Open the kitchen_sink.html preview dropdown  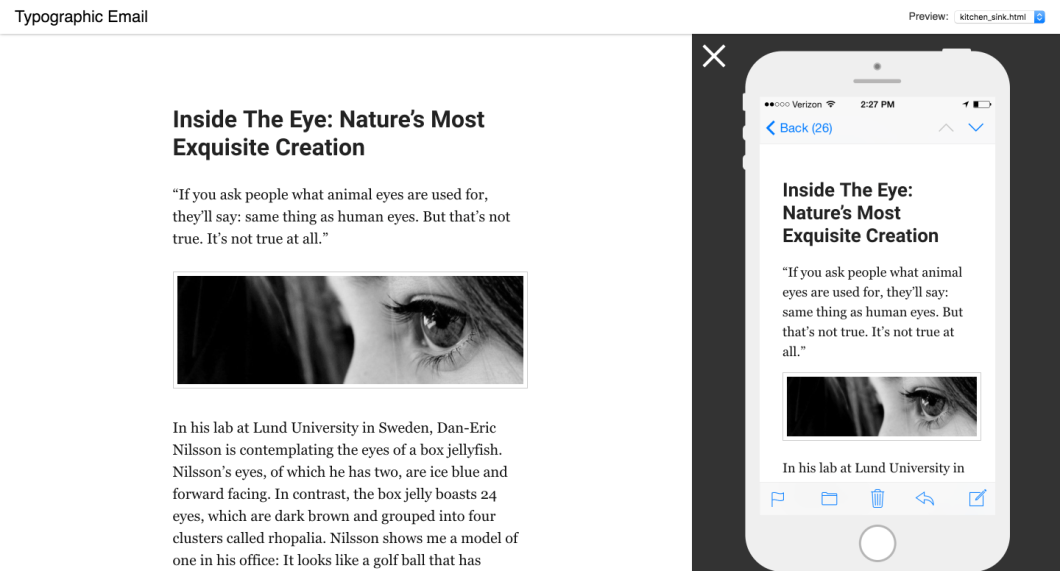click(999, 17)
